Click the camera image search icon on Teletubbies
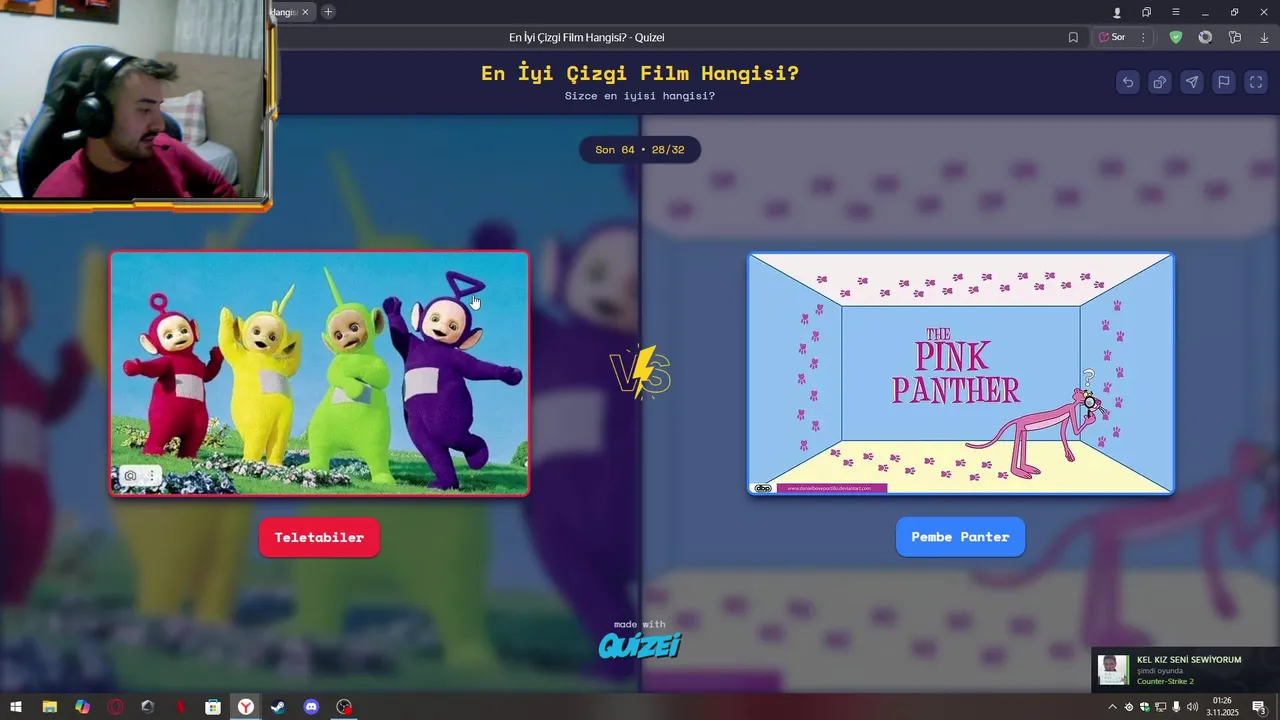1280x720 pixels. coord(130,476)
